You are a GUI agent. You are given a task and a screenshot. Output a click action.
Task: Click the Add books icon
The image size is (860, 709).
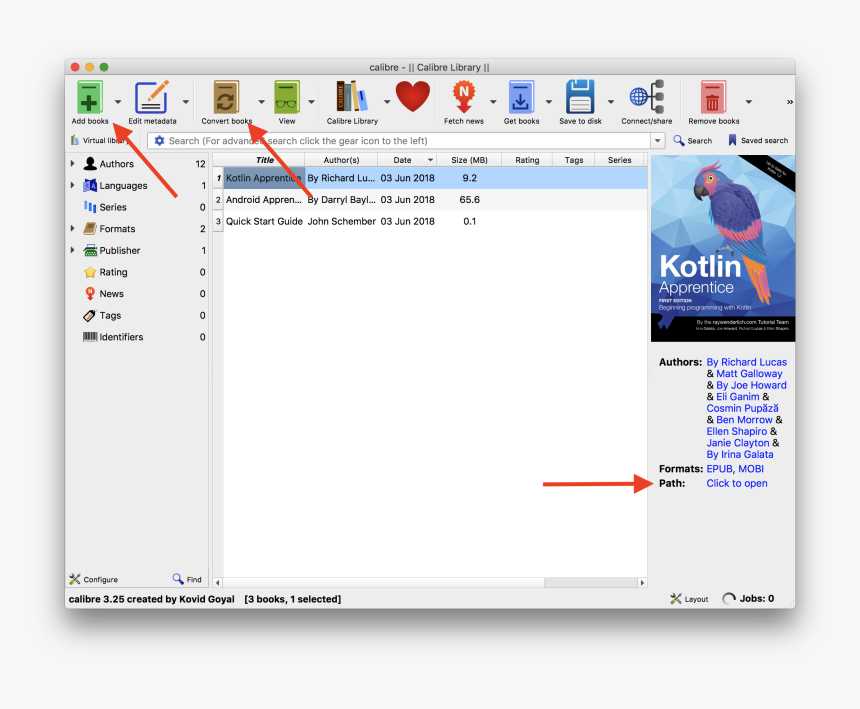pos(90,98)
